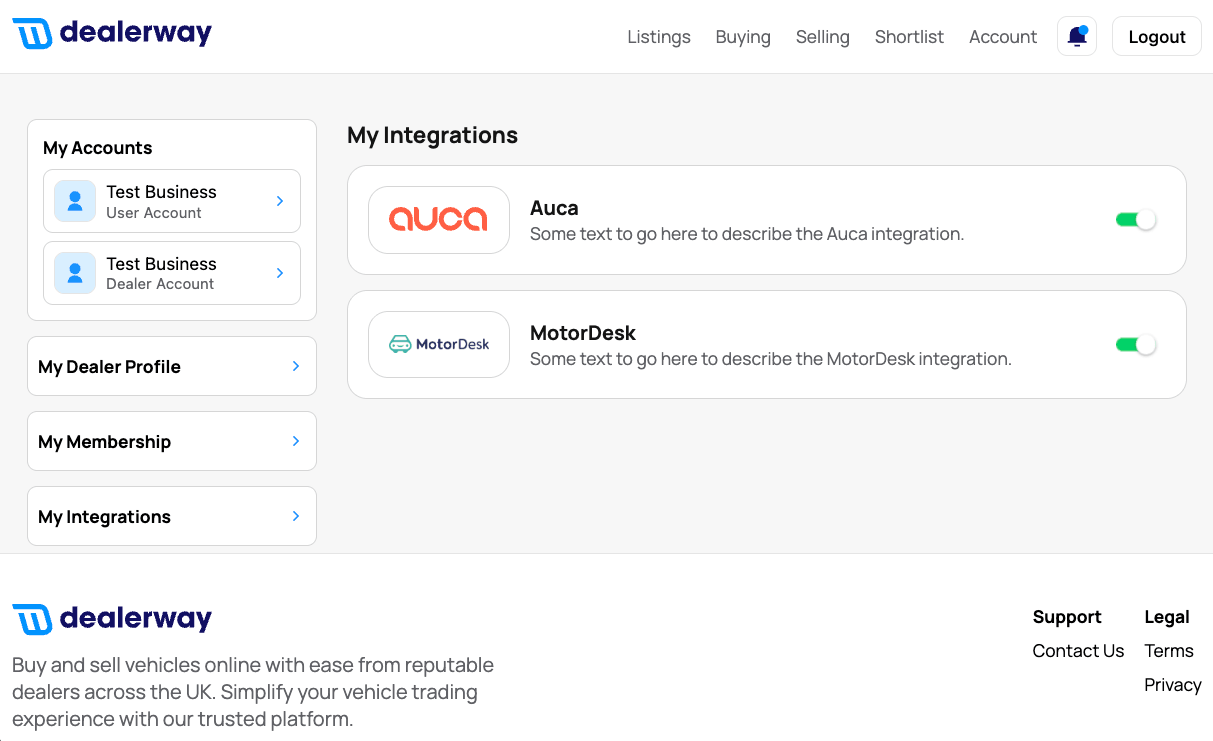Click the MotorDesk integration logo
Viewport: 1213px width, 741px height.
[439, 344]
